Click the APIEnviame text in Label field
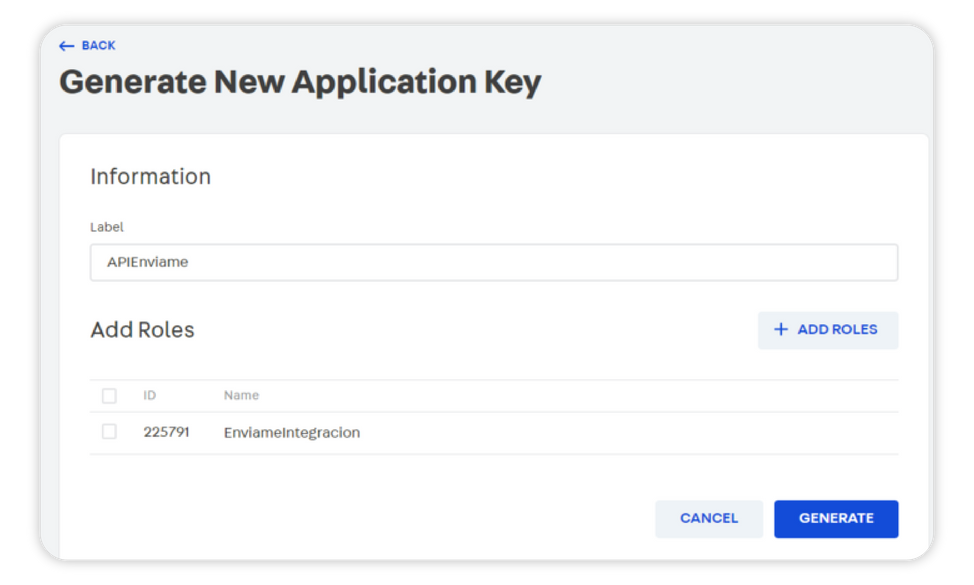This screenshot has height=585, width=974. (148, 262)
